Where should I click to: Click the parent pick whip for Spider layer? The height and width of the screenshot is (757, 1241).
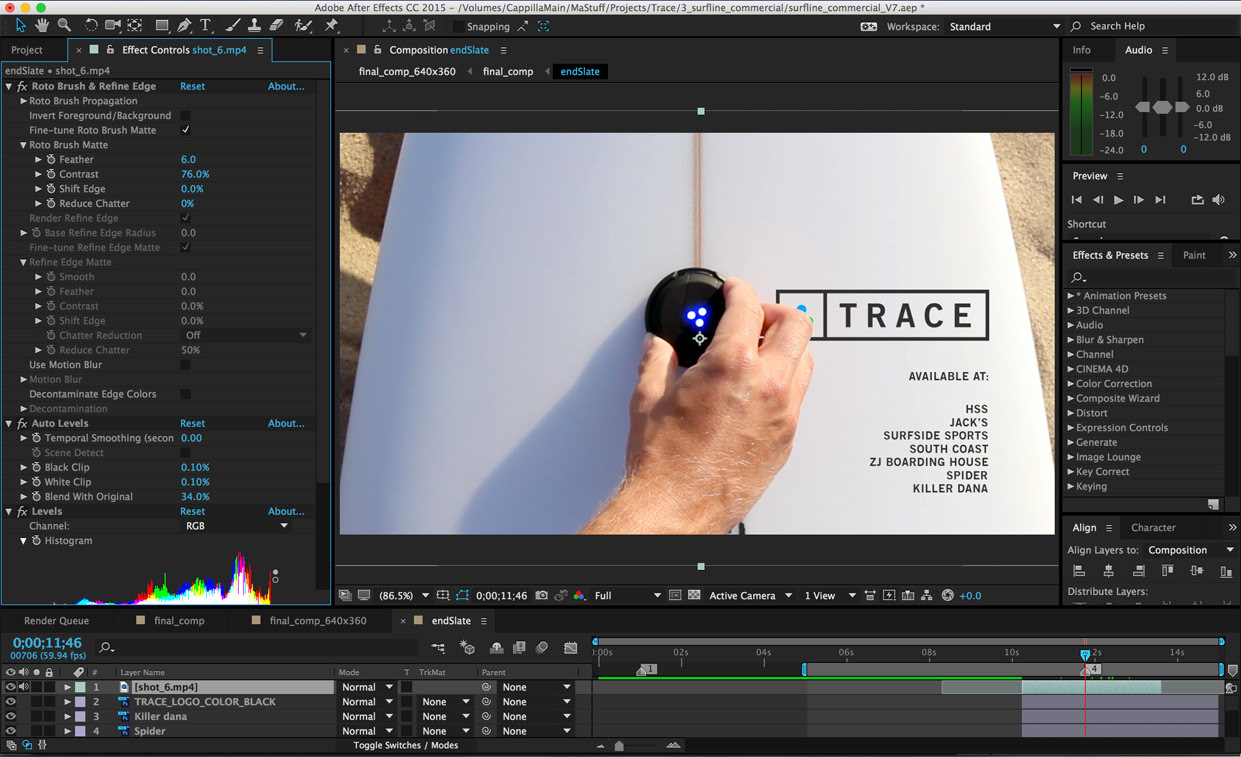coord(487,731)
